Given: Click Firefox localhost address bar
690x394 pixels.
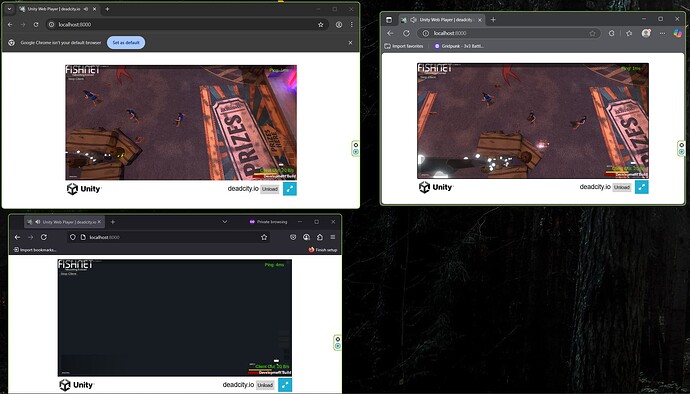Looking at the screenshot, I should 167,237.
